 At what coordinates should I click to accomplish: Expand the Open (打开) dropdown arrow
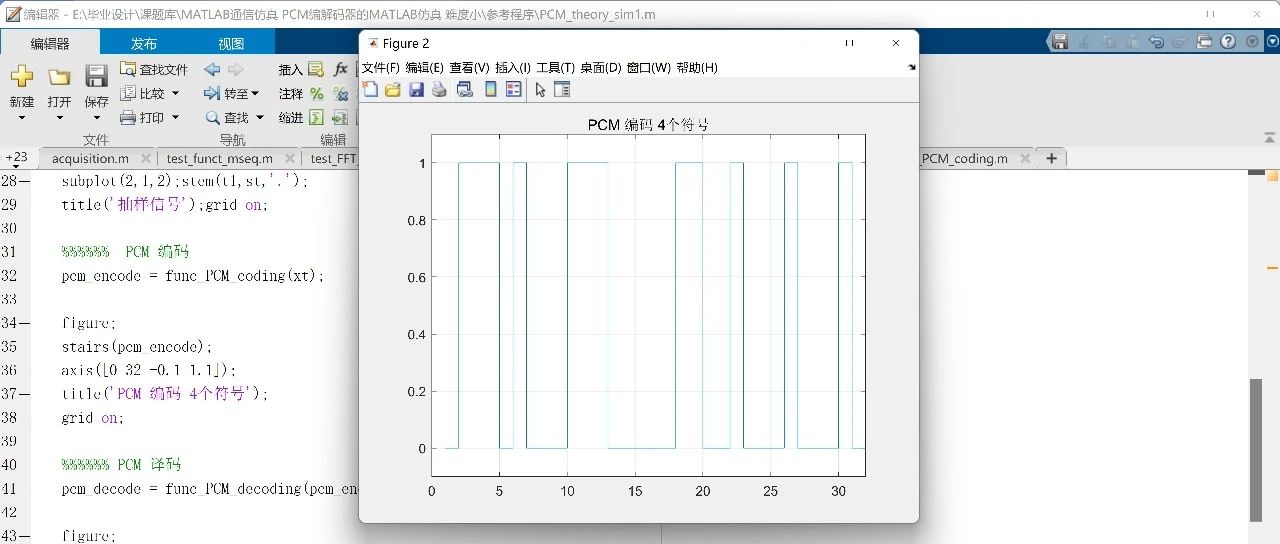(59, 117)
